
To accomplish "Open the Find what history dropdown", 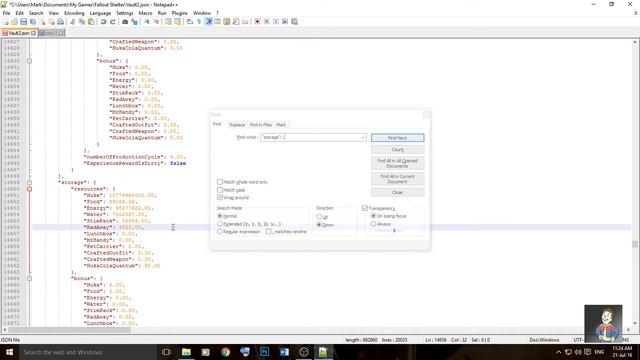I will (362, 138).
